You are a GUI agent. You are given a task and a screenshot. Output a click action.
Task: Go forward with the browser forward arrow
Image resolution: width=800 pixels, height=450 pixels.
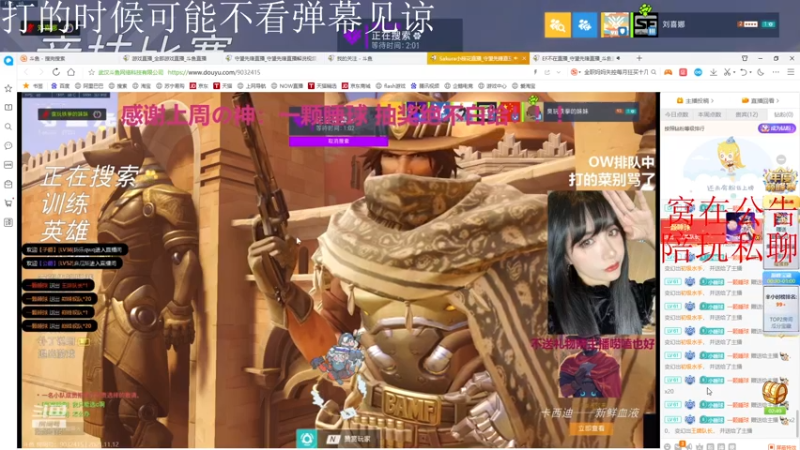coord(40,72)
